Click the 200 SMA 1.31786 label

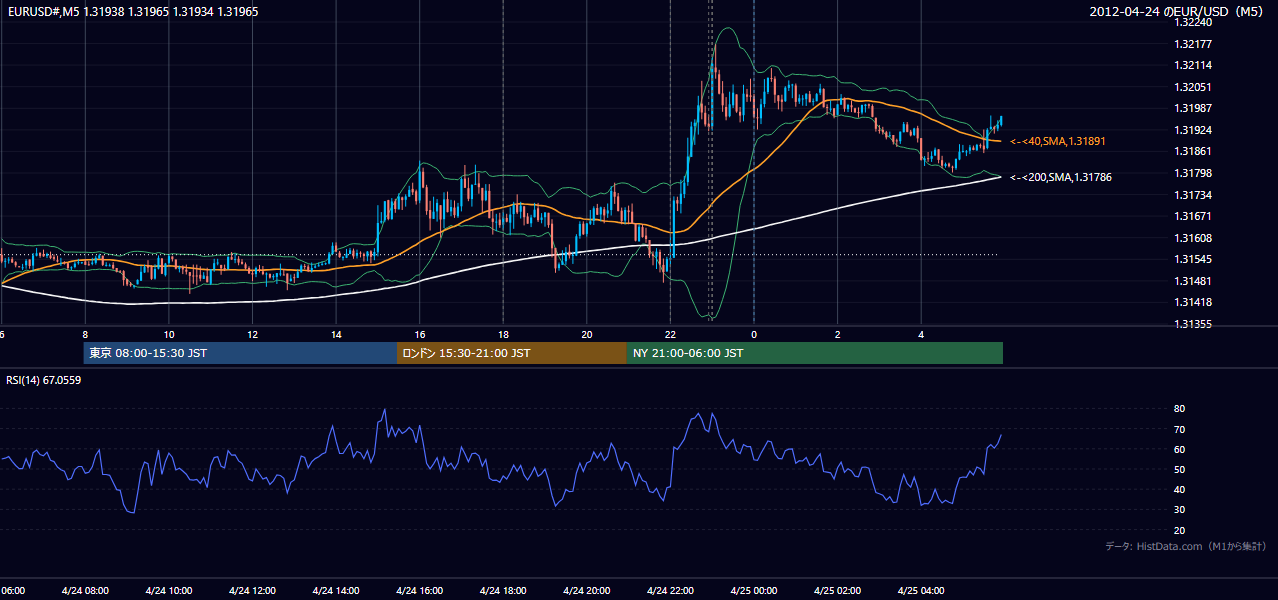coord(1061,177)
